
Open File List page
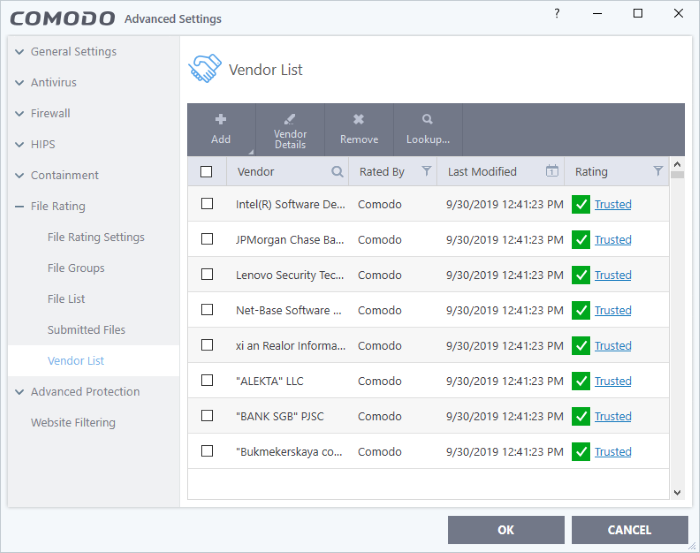66,299
